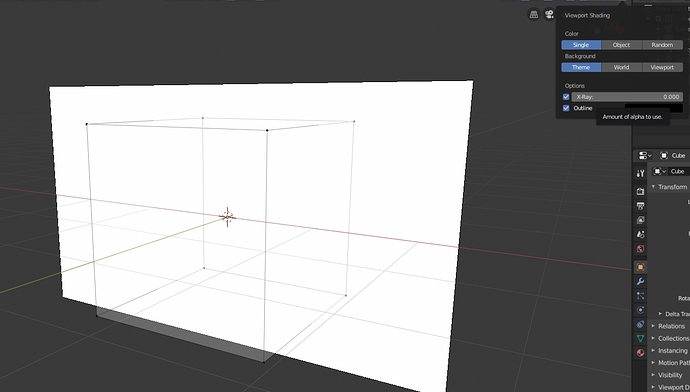Switch perspective/orthographic grid icon

click(x=534, y=15)
